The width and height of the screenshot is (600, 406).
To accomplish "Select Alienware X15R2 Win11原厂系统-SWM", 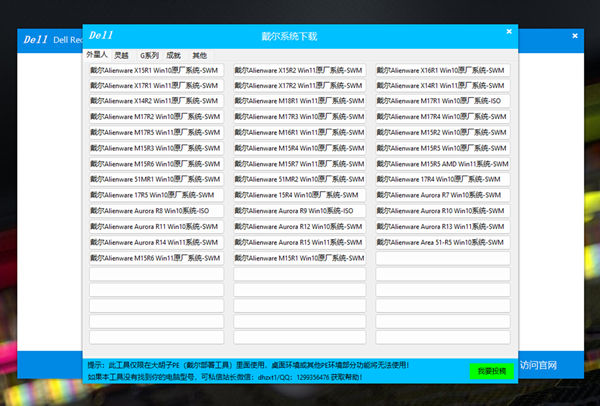I will (x=300, y=70).
